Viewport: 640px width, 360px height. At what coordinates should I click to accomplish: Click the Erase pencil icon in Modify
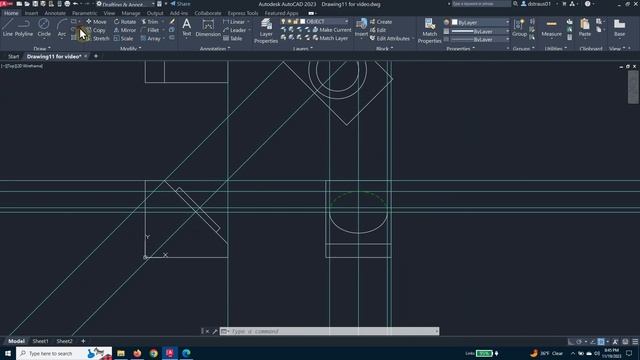pyautogui.click(x=172, y=22)
